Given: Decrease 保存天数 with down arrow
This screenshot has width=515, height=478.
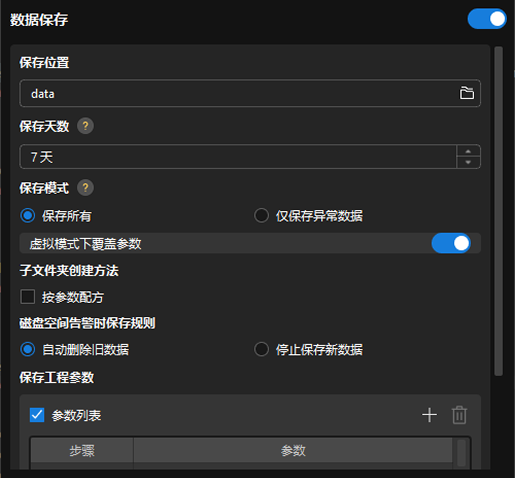Looking at the screenshot, I should coord(468,162).
